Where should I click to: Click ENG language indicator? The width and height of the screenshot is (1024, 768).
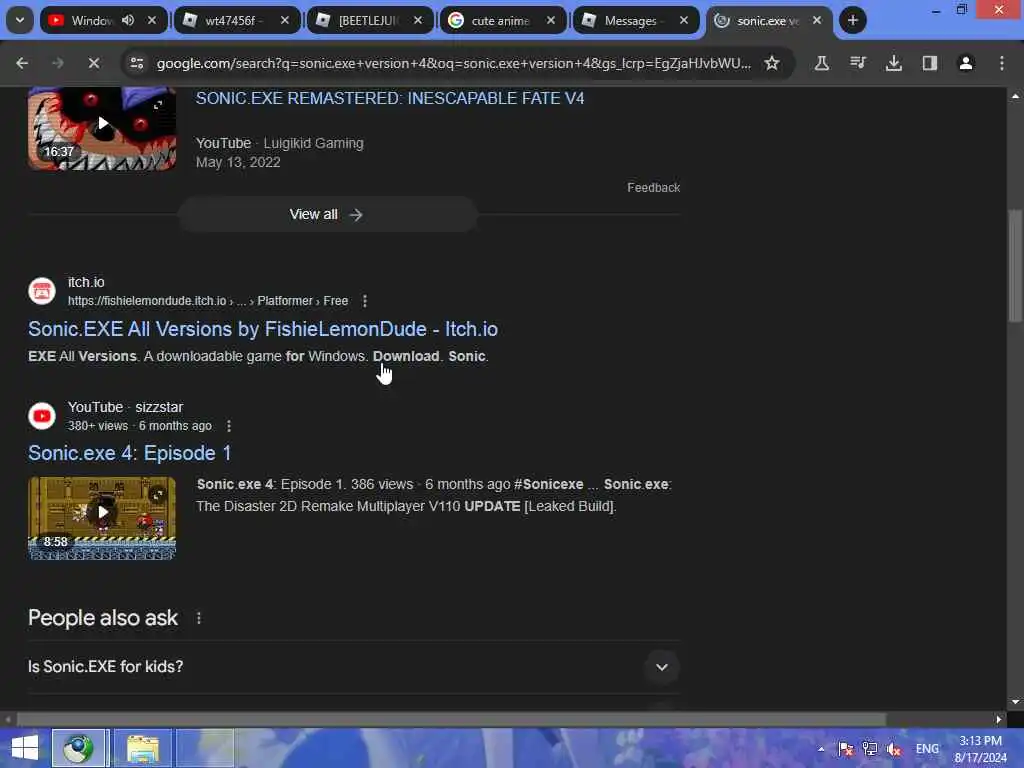pos(927,749)
